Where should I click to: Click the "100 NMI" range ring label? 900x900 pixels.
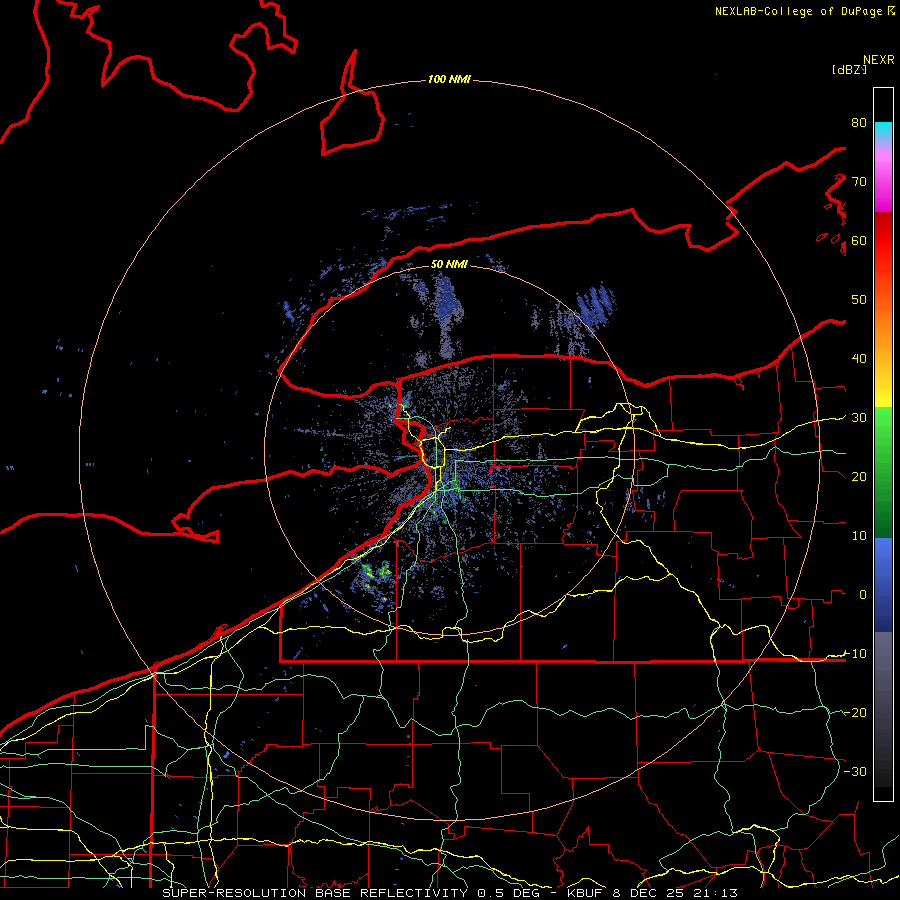tap(449, 79)
